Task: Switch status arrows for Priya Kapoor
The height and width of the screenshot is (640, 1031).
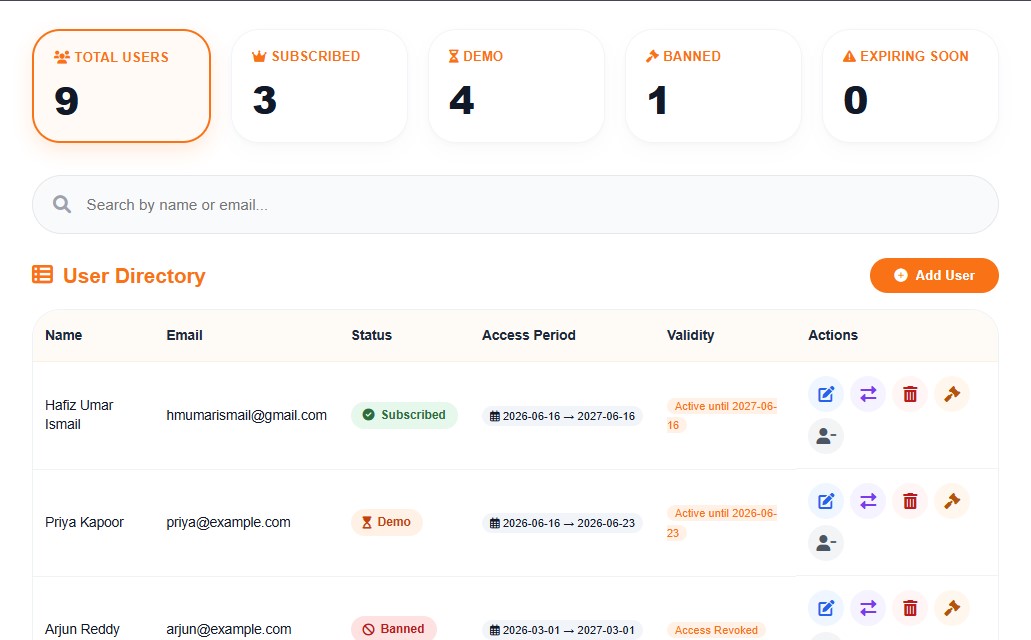Action: point(868,501)
